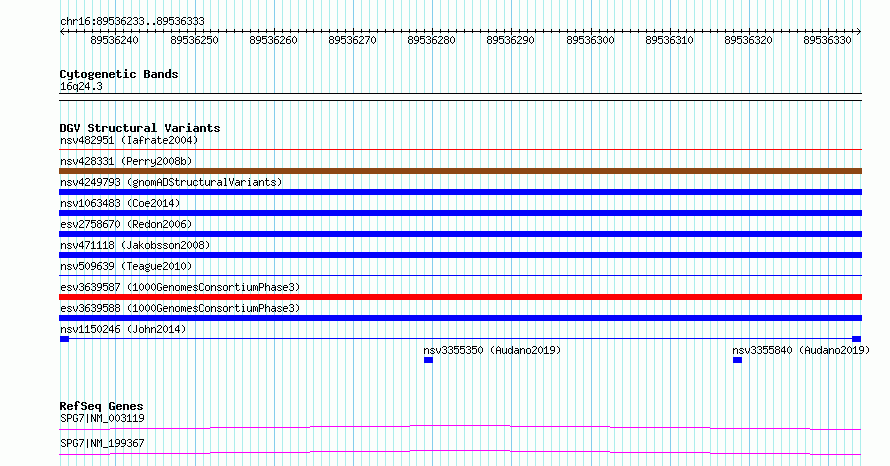Click the small blue nsv3355350 marker
This screenshot has height=466, width=890.
click(428, 360)
